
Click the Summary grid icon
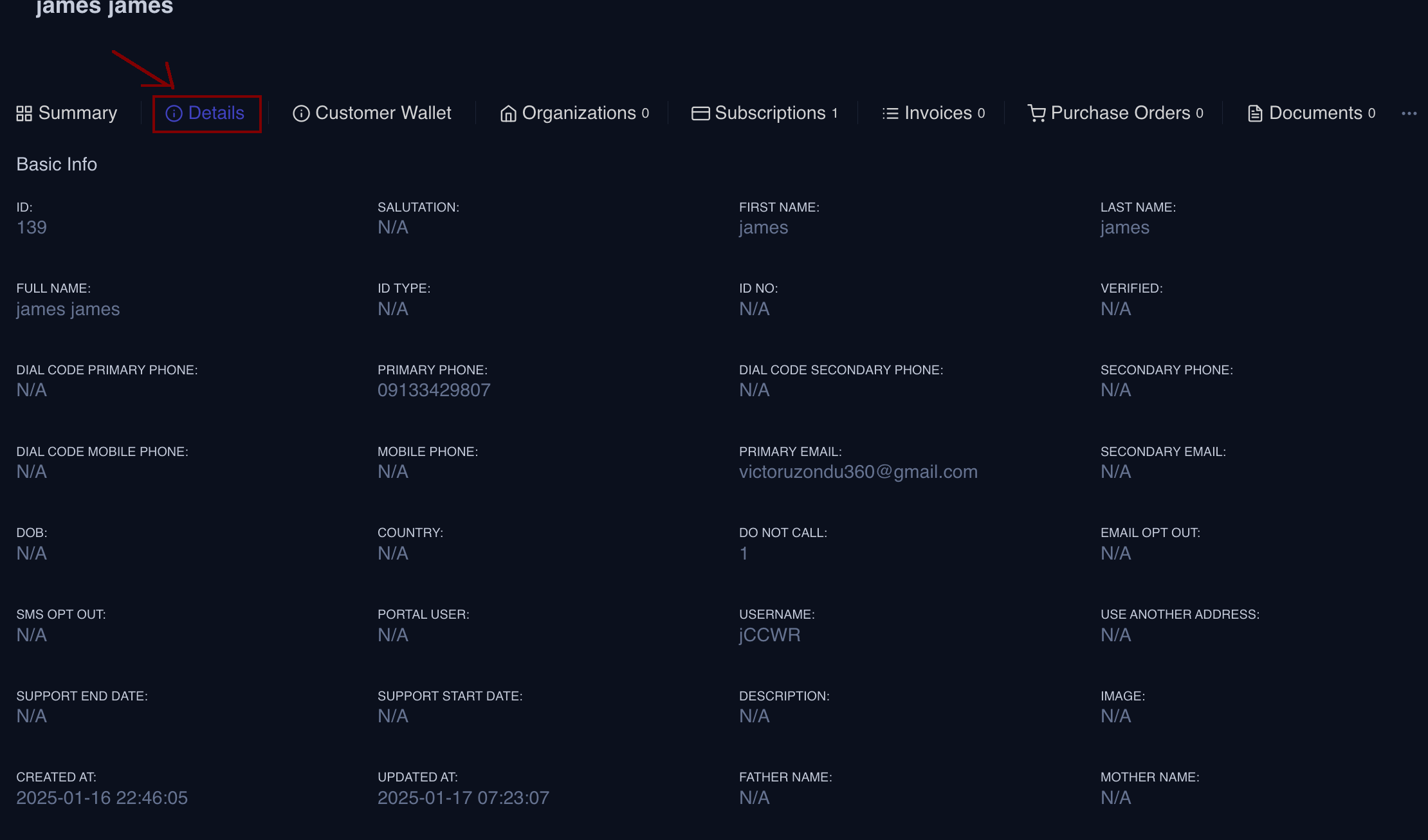click(x=24, y=114)
